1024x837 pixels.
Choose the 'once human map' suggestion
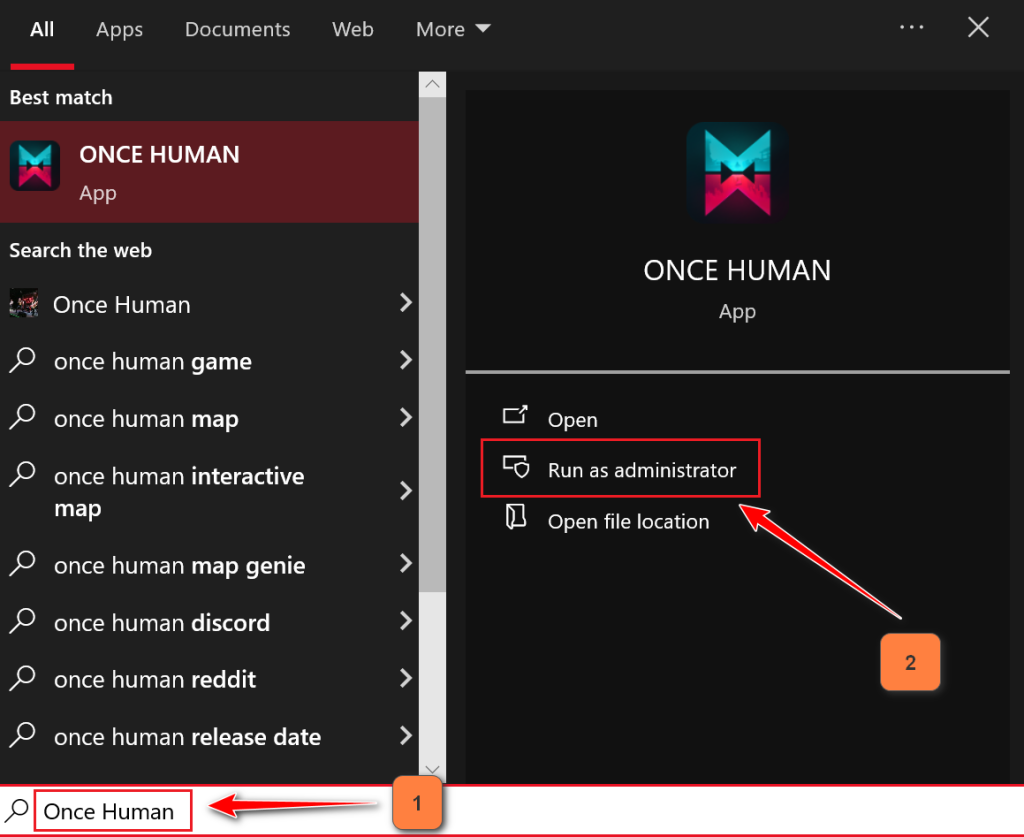[x=209, y=418]
